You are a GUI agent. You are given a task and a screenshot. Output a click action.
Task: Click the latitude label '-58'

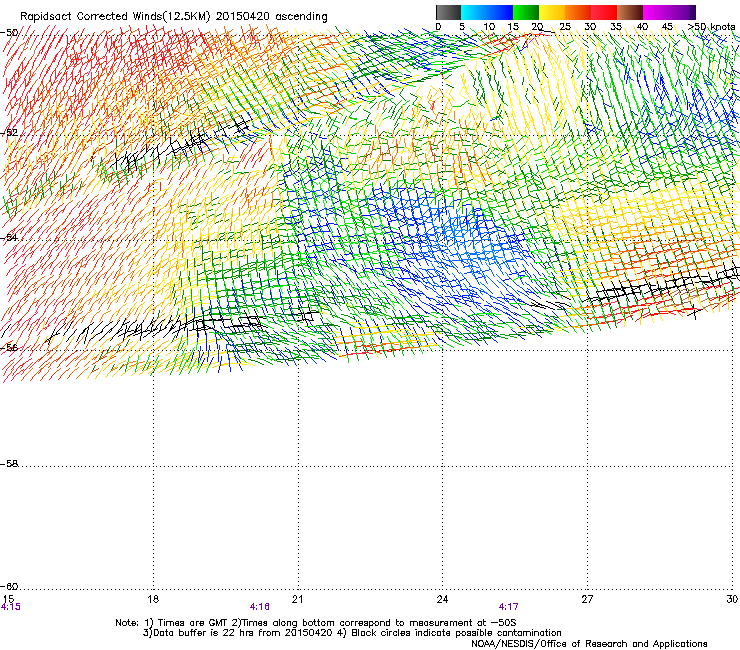[x=9, y=464]
